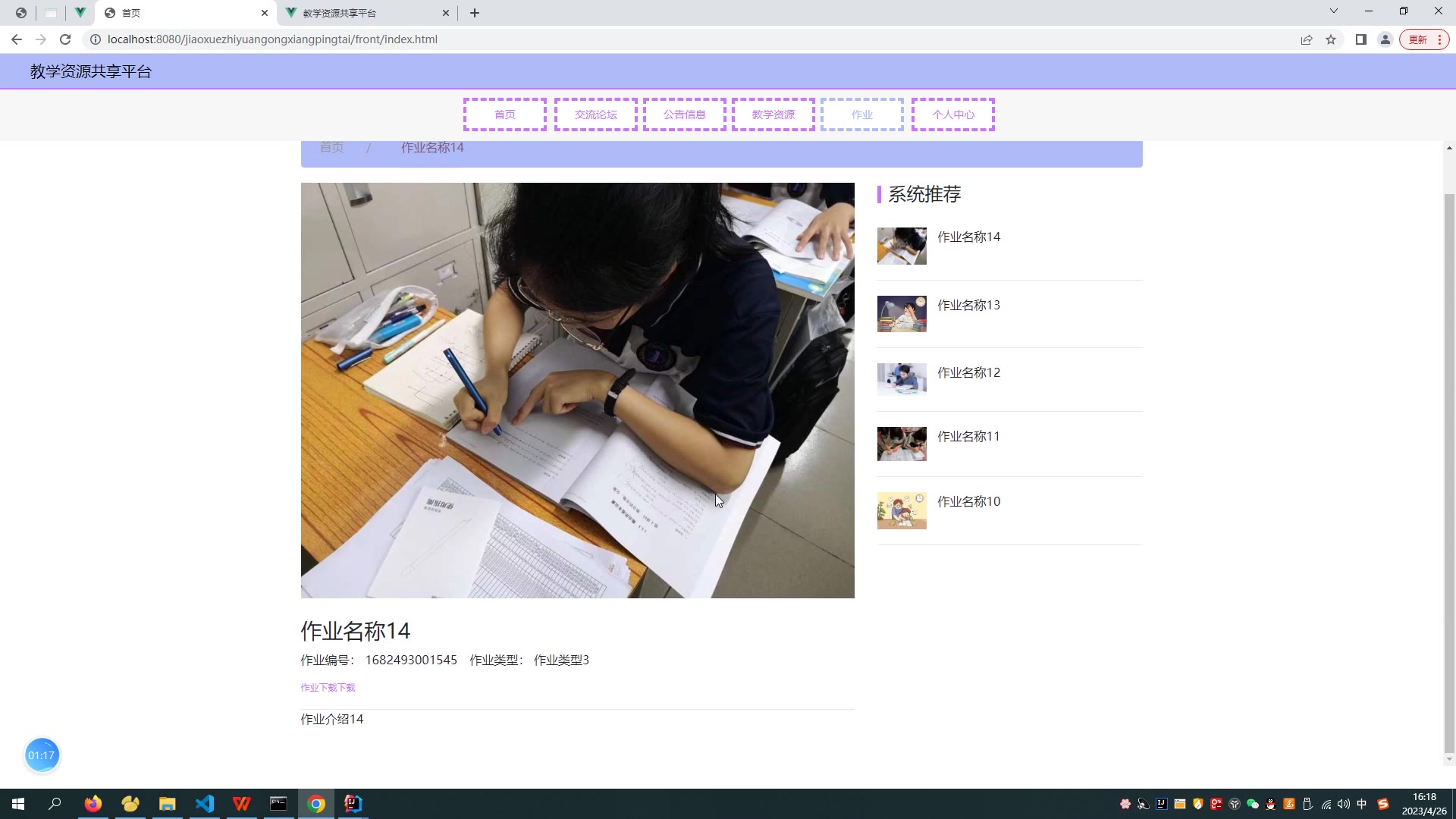Click the thumbnail beside 作业名称13
This screenshot has width=1456, height=819.
coord(902,314)
